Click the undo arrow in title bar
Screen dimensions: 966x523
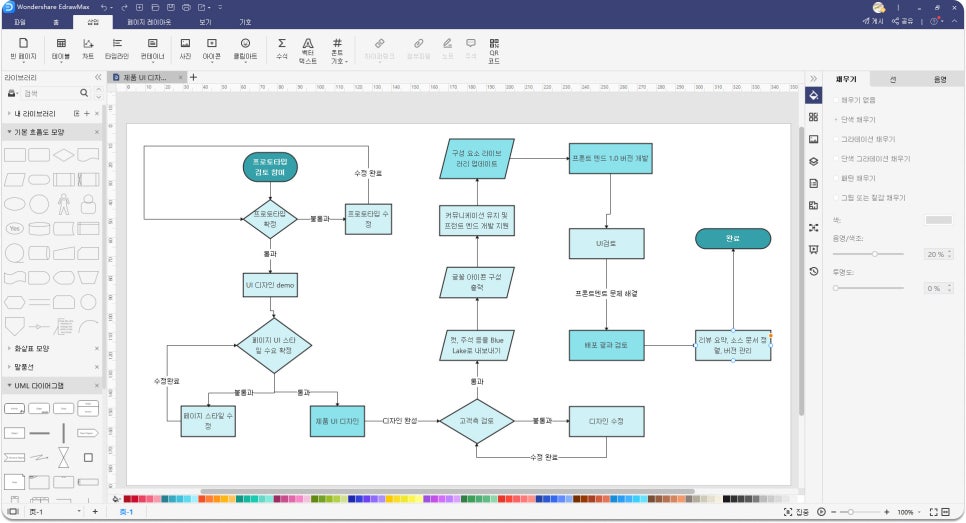[104, 7]
